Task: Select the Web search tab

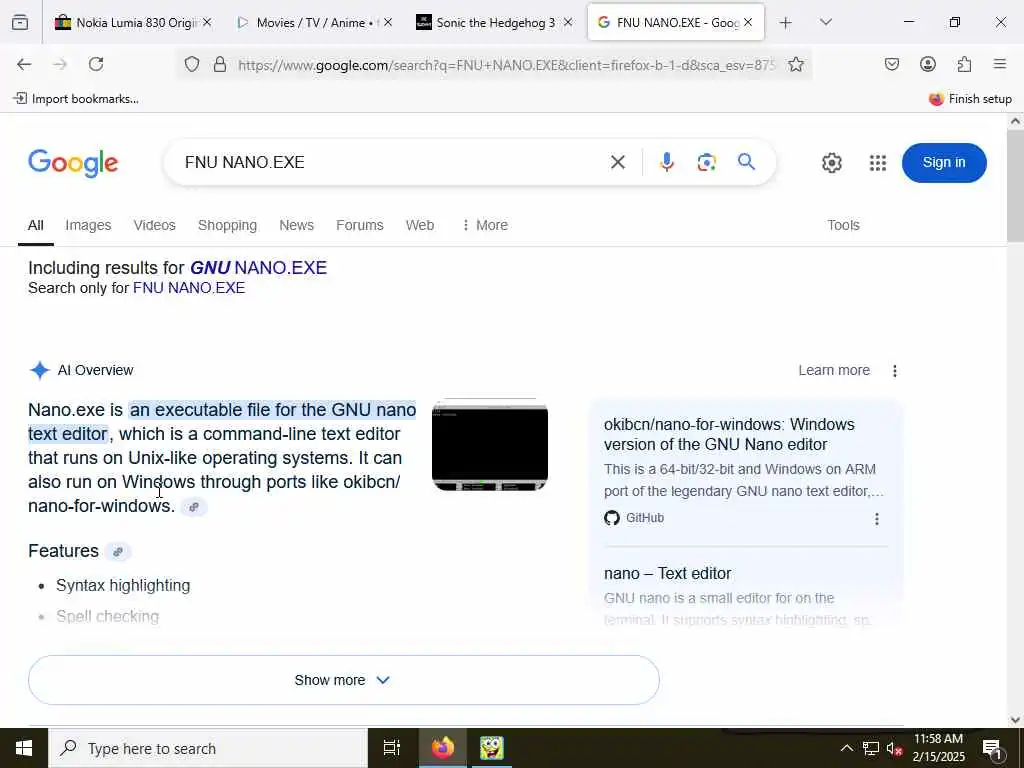Action: [420, 225]
